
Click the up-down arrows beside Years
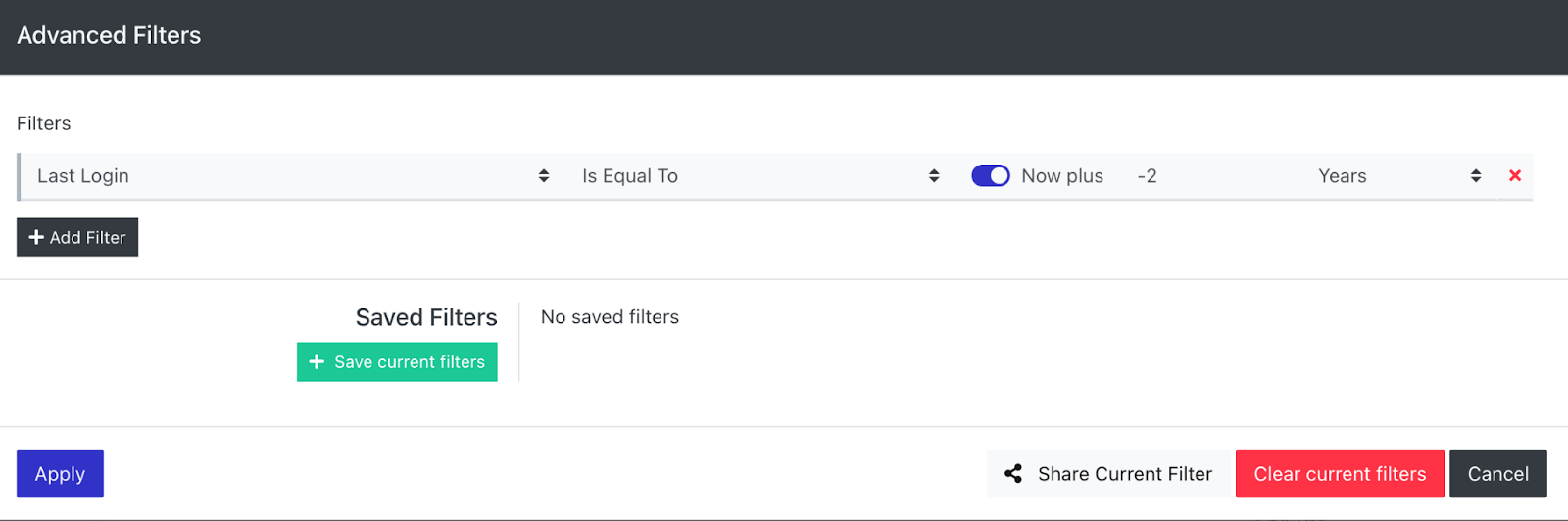click(1476, 176)
